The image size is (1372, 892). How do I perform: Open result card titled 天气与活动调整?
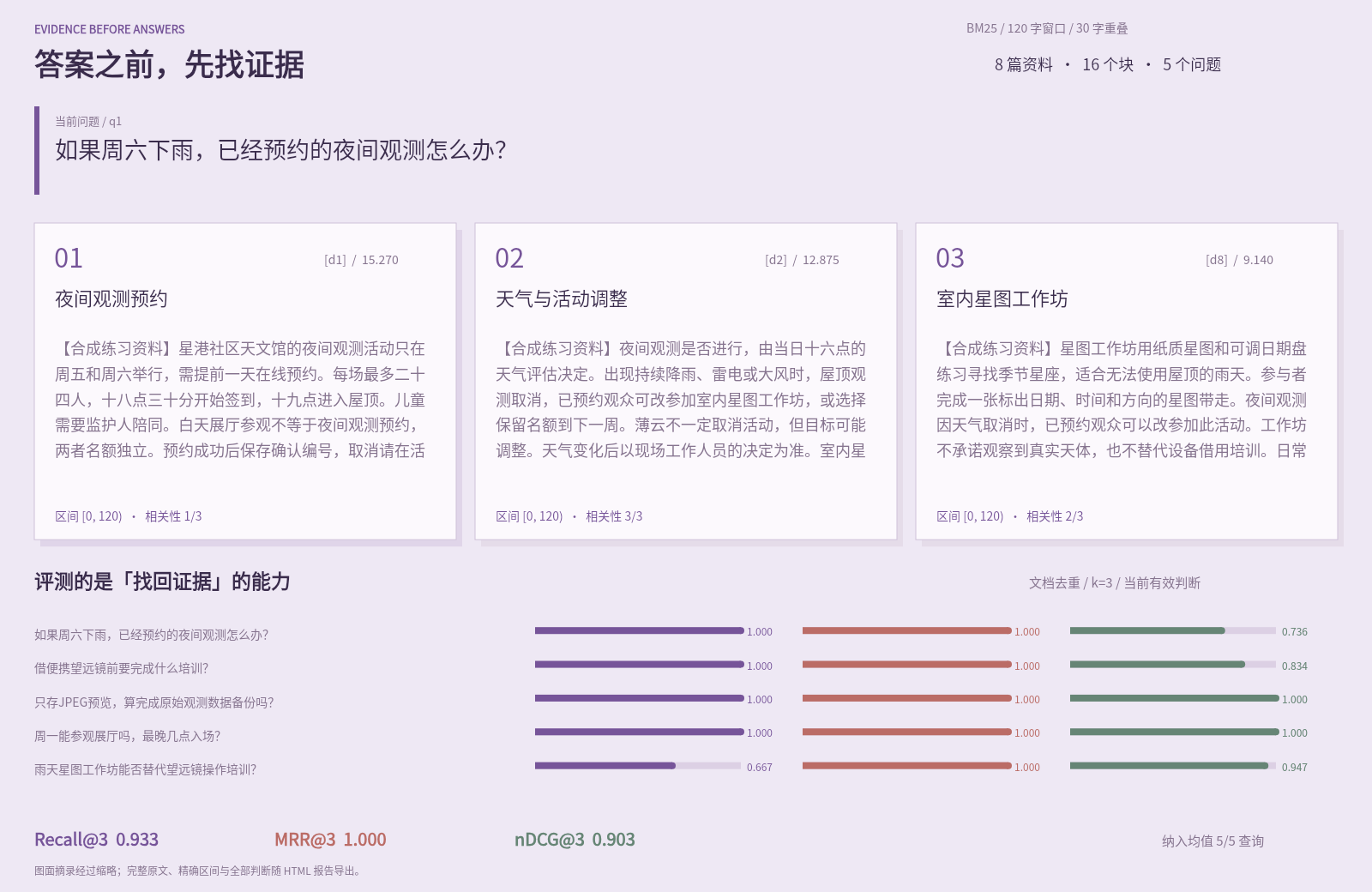pos(686,382)
